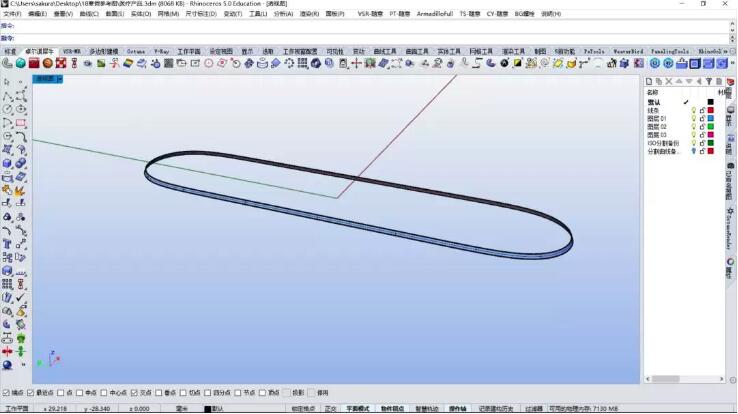
Task: Click the teal gem icon in top toolbar
Action: coord(21,63)
